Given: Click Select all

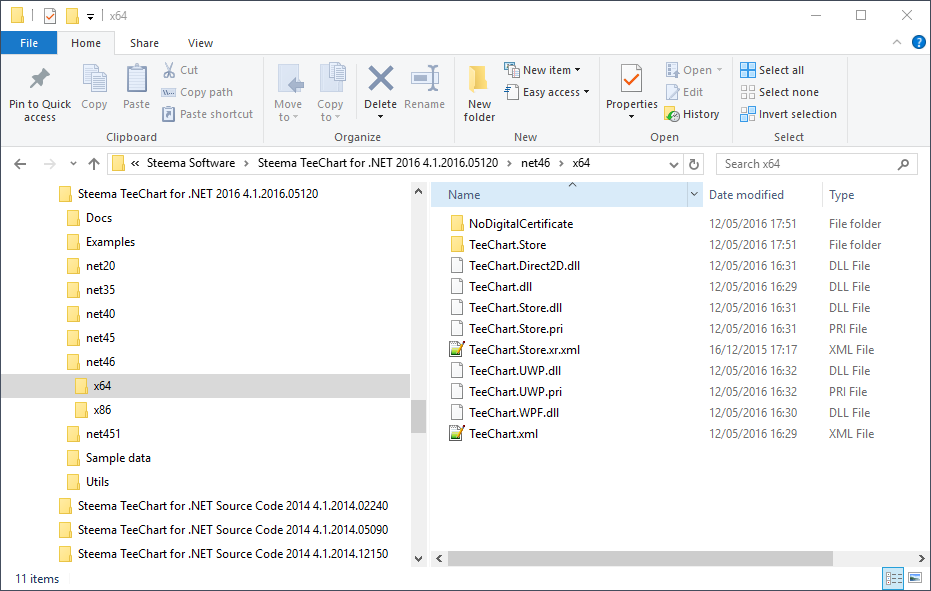Looking at the screenshot, I should [x=772, y=70].
